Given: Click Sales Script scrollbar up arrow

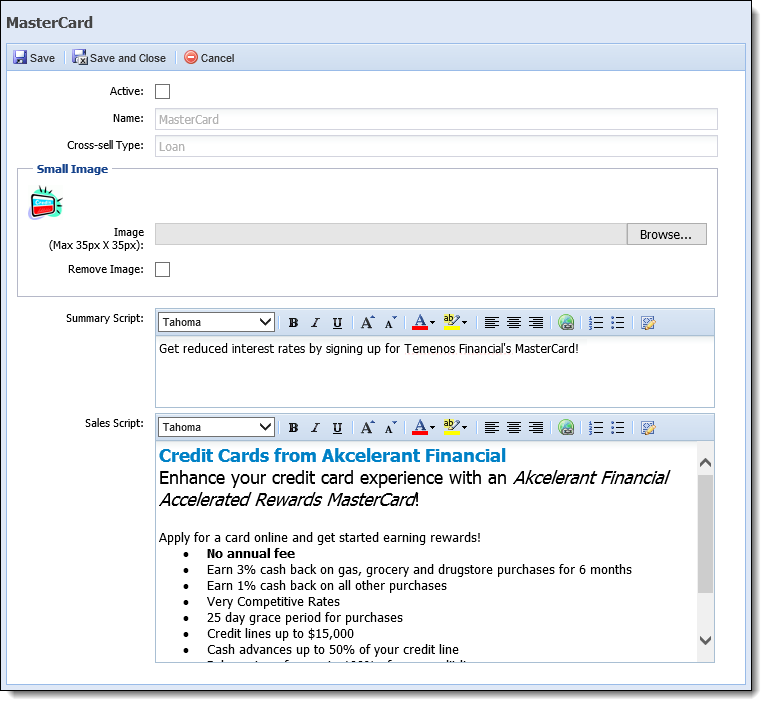Looking at the screenshot, I should [x=705, y=463].
